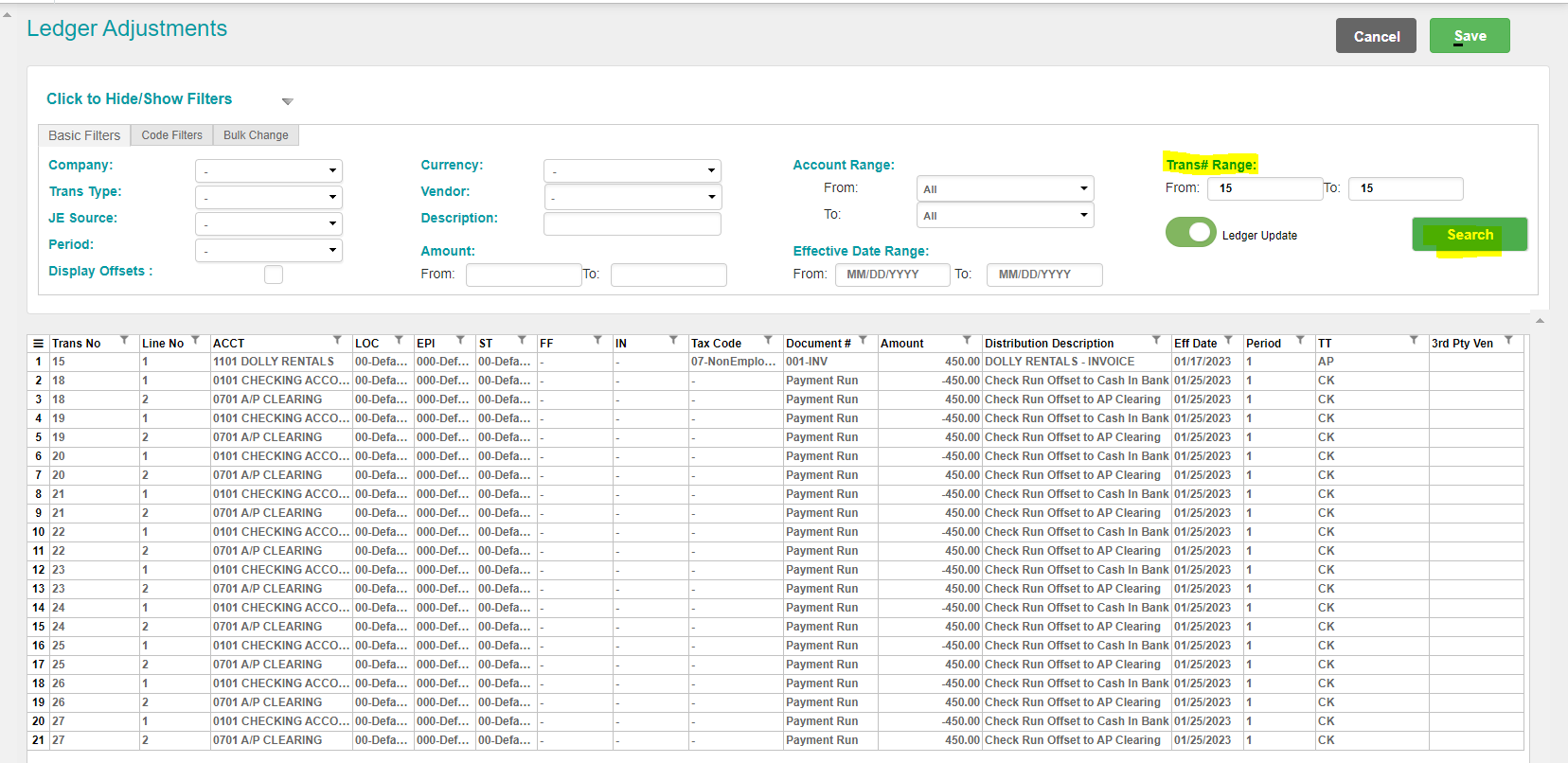Click the green Search button
This screenshot has height=763, width=1568.
[1469, 235]
